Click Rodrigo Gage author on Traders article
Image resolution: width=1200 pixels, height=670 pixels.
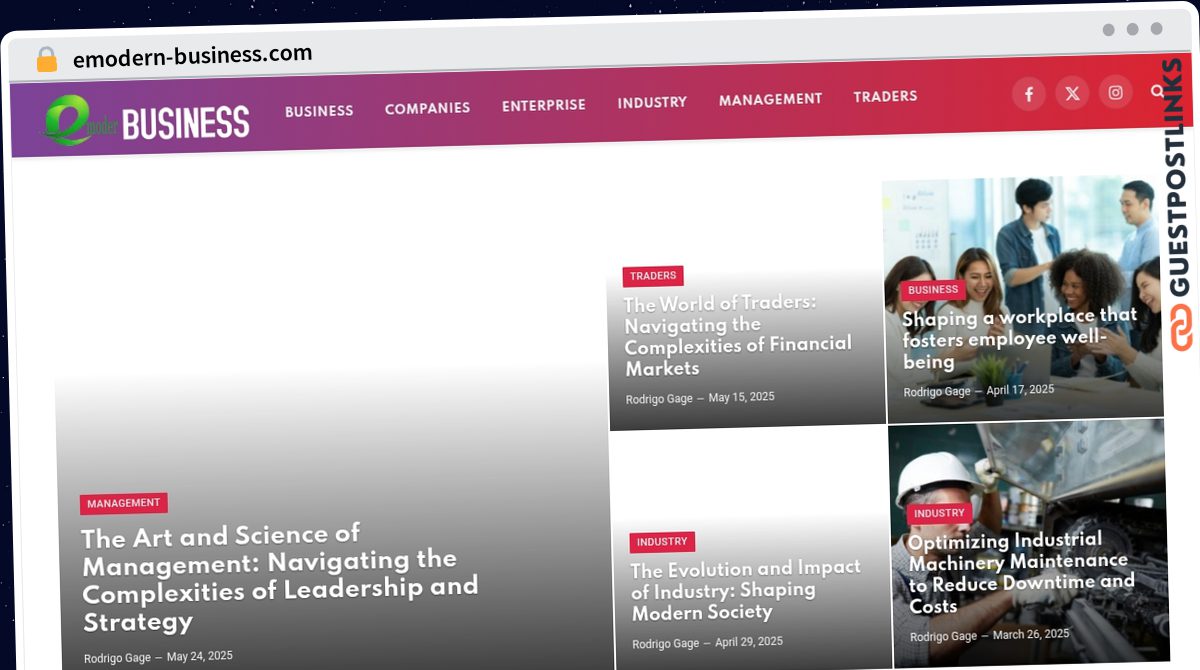(659, 399)
